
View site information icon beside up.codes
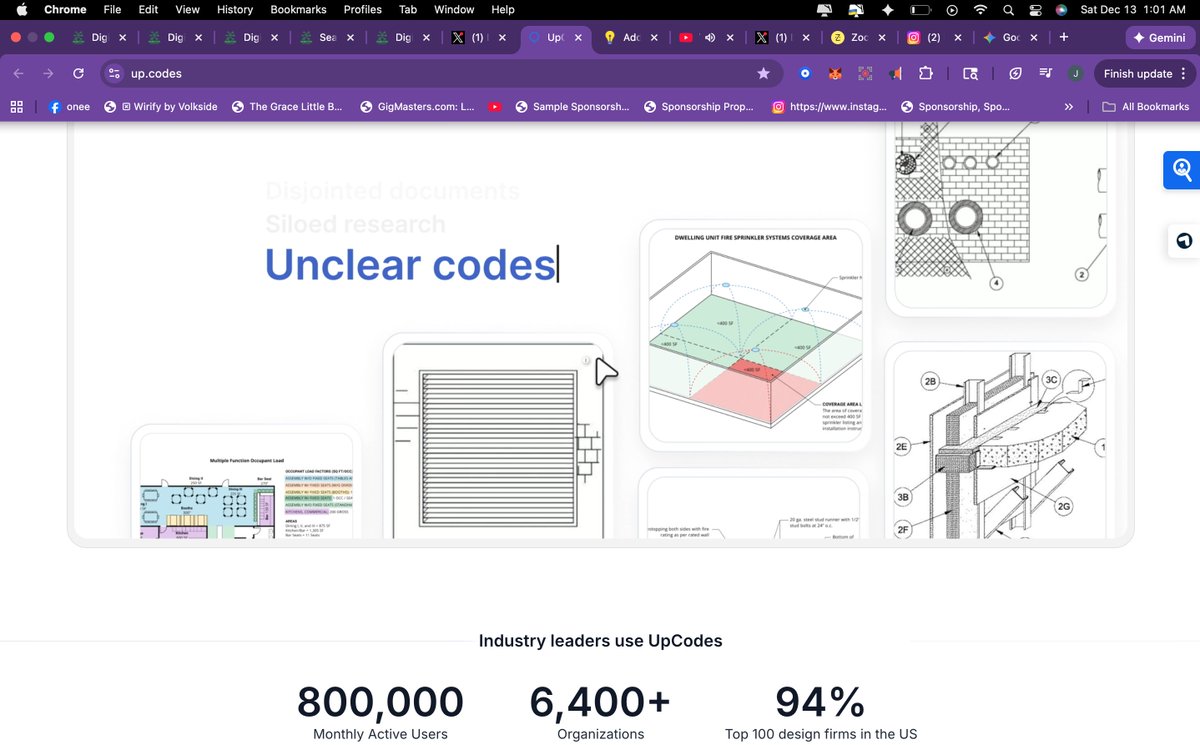coord(114,74)
